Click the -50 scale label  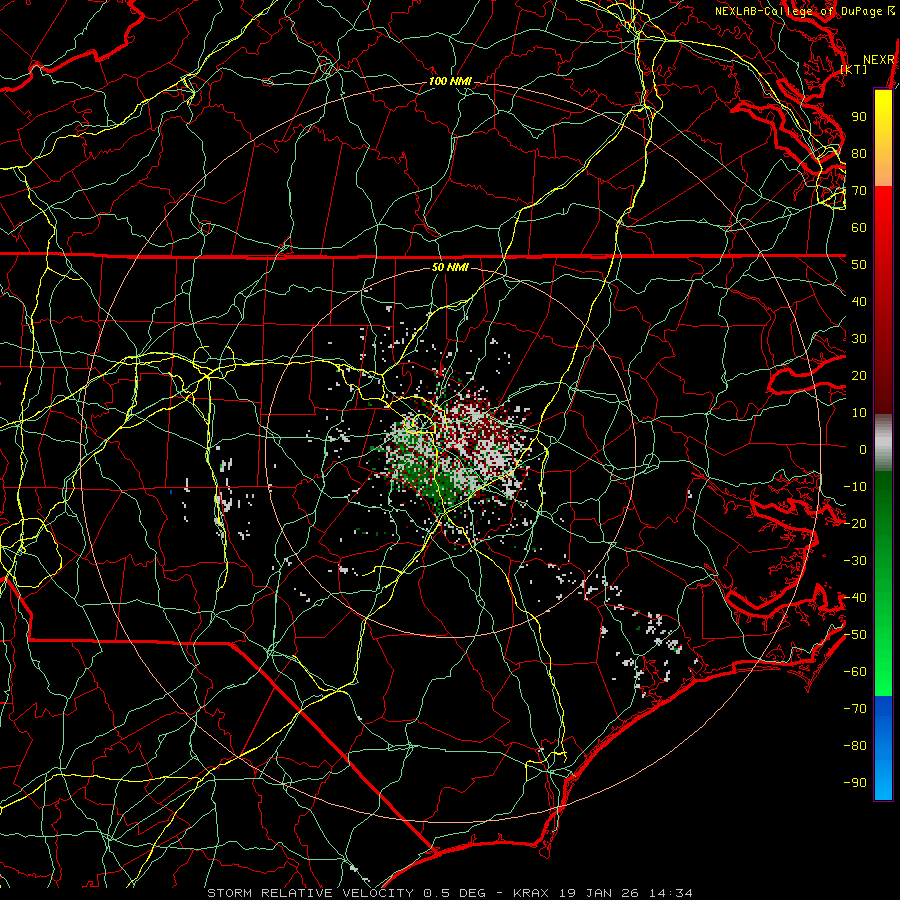tap(855, 635)
